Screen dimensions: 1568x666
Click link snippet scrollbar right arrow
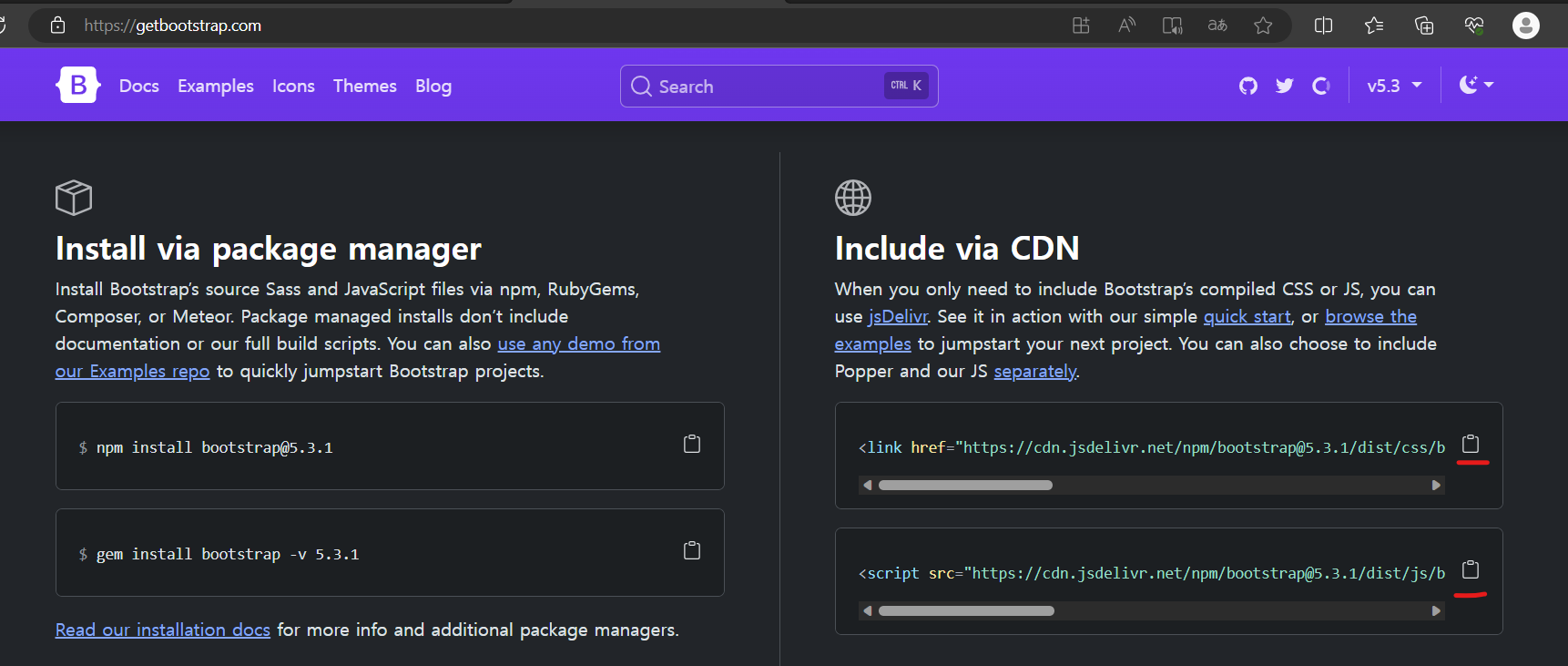(1436, 485)
